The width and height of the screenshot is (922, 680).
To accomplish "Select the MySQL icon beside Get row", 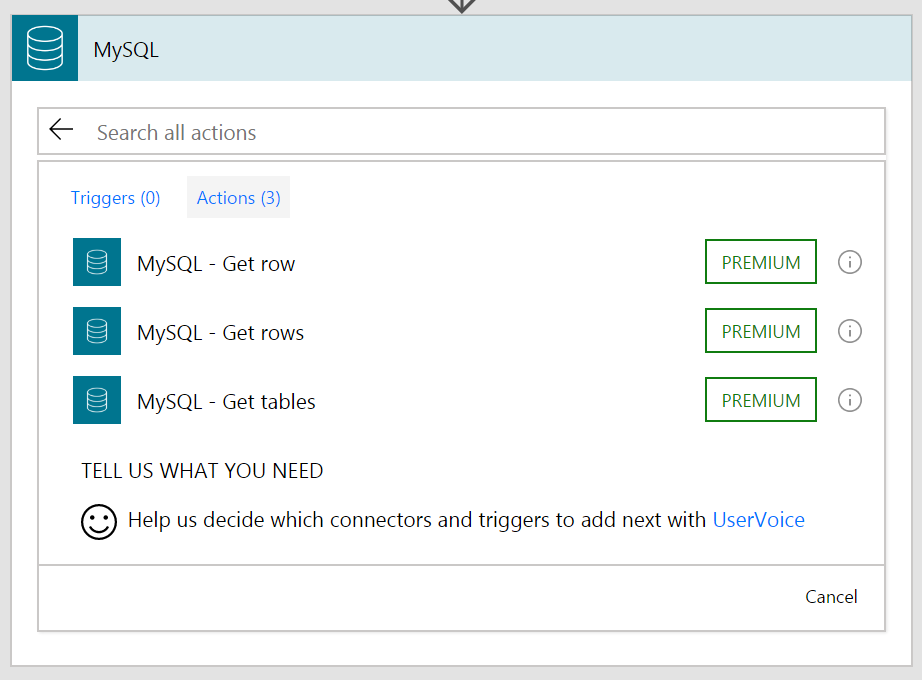I will [96, 262].
